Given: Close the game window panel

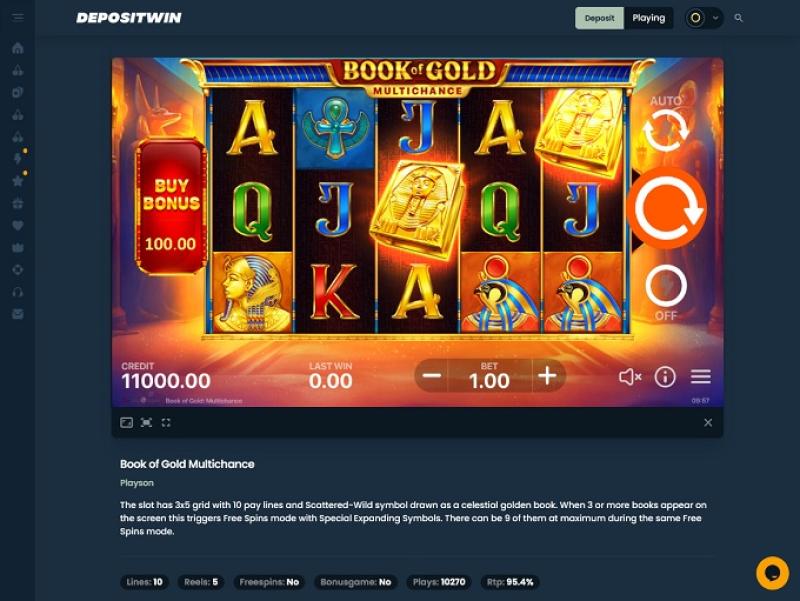Looking at the screenshot, I should click(708, 422).
